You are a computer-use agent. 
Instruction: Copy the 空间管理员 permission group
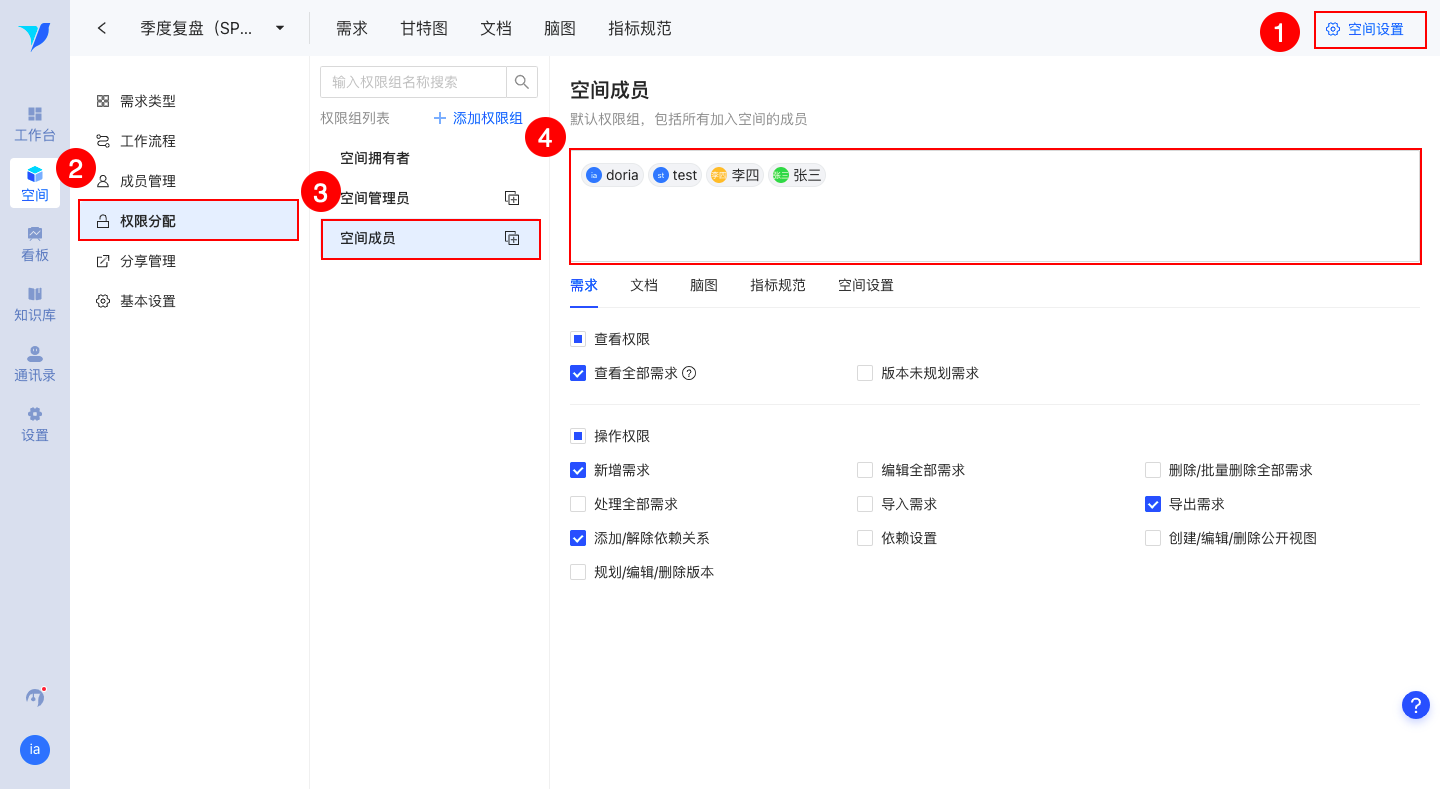click(x=512, y=198)
